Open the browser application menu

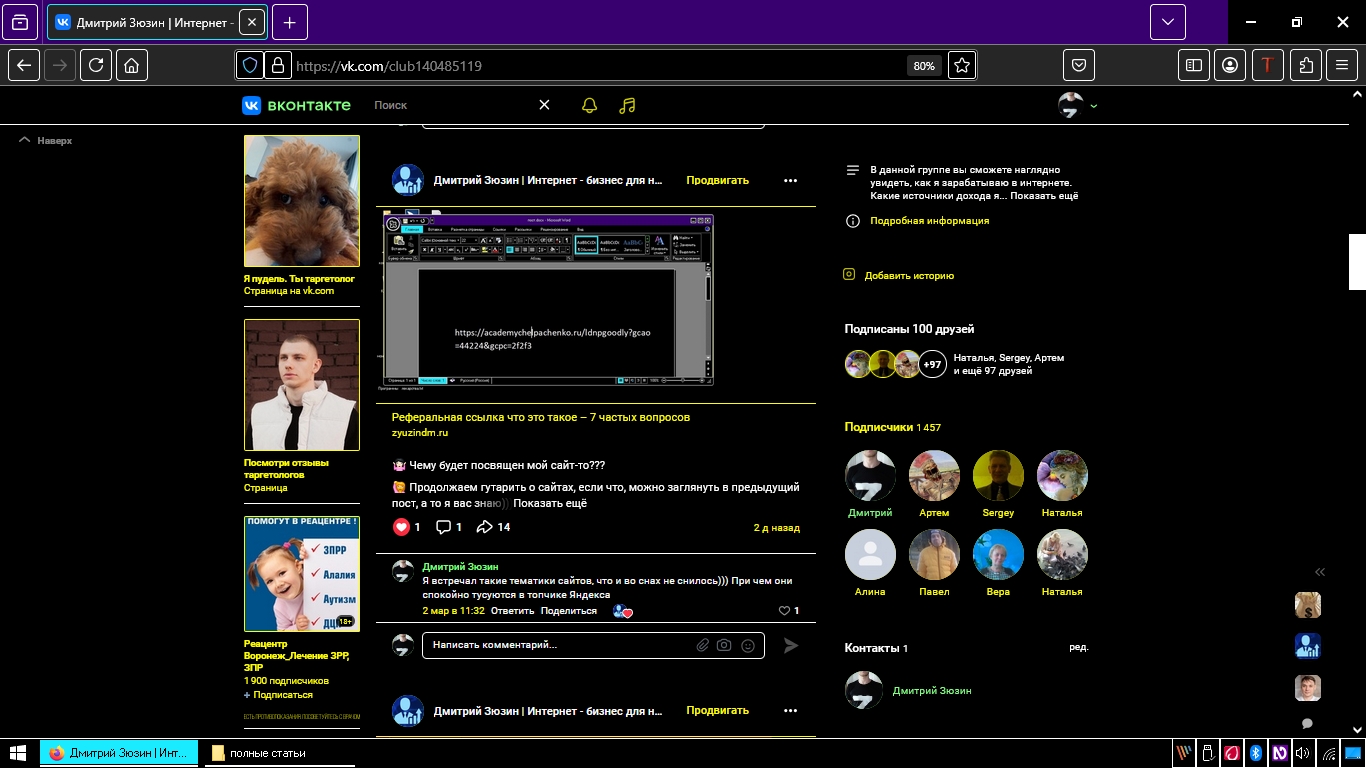pos(1343,65)
